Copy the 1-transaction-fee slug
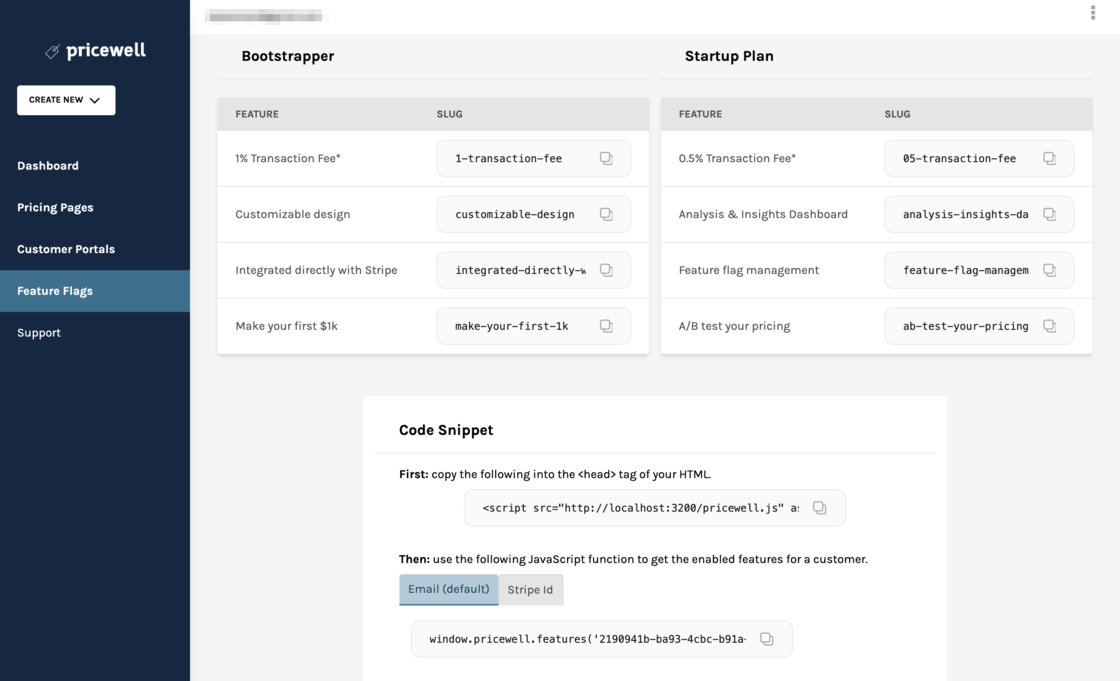This screenshot has width=1120, height=681. [x=606, y=158]
